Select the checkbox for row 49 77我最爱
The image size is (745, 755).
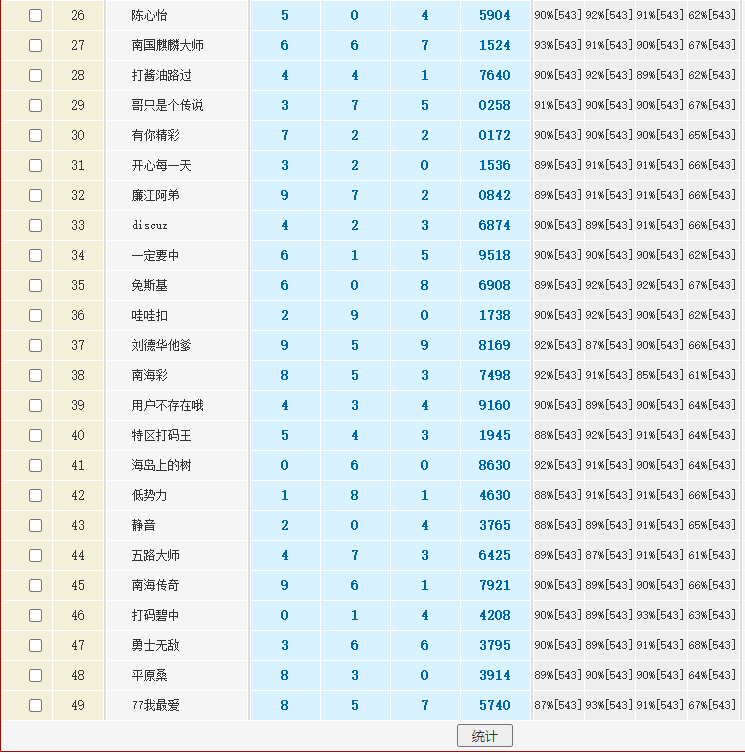[35, 706]
